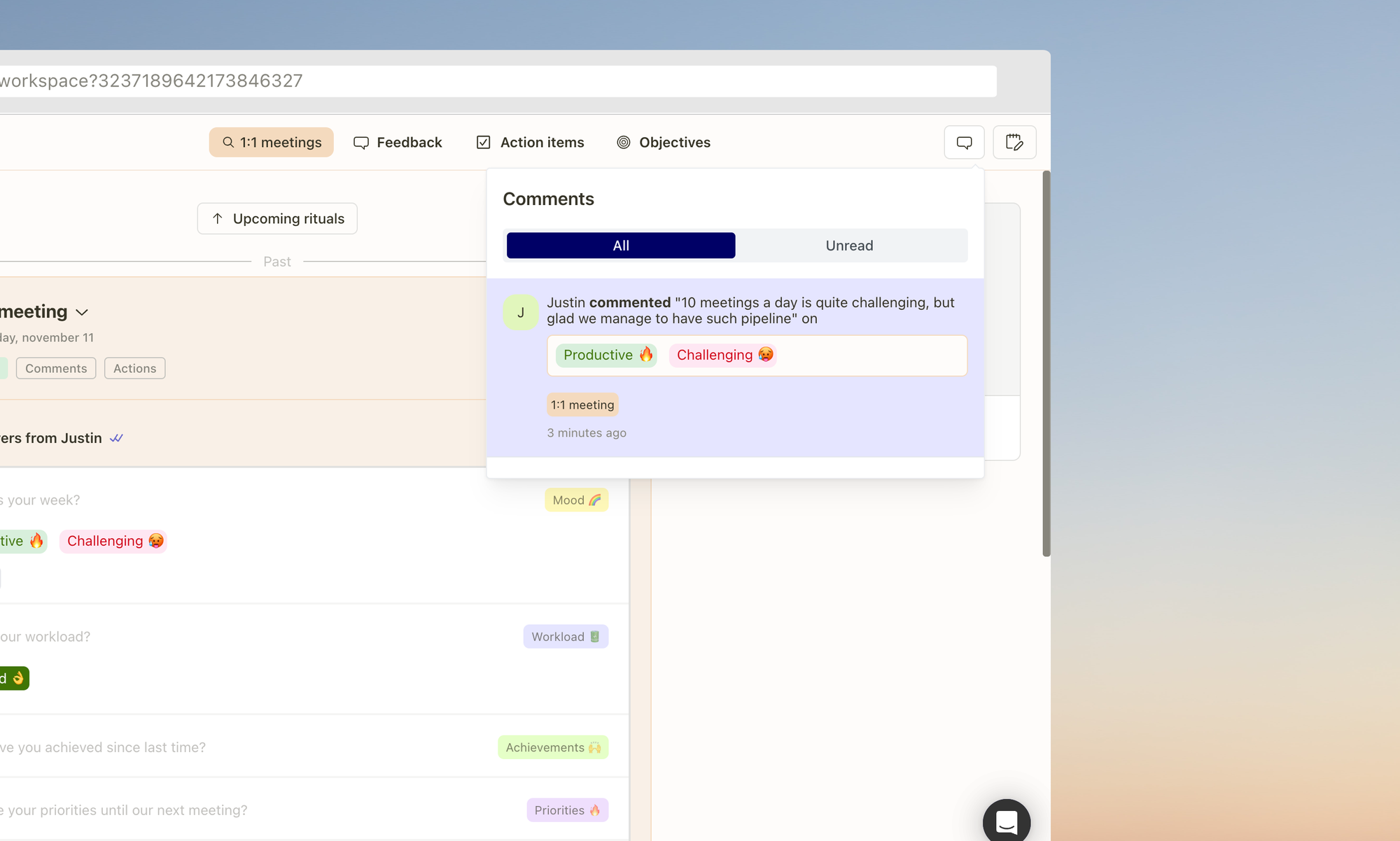Click the Upcoming rituals upload icon
1400x841 pixels.
tap(217, 218)
